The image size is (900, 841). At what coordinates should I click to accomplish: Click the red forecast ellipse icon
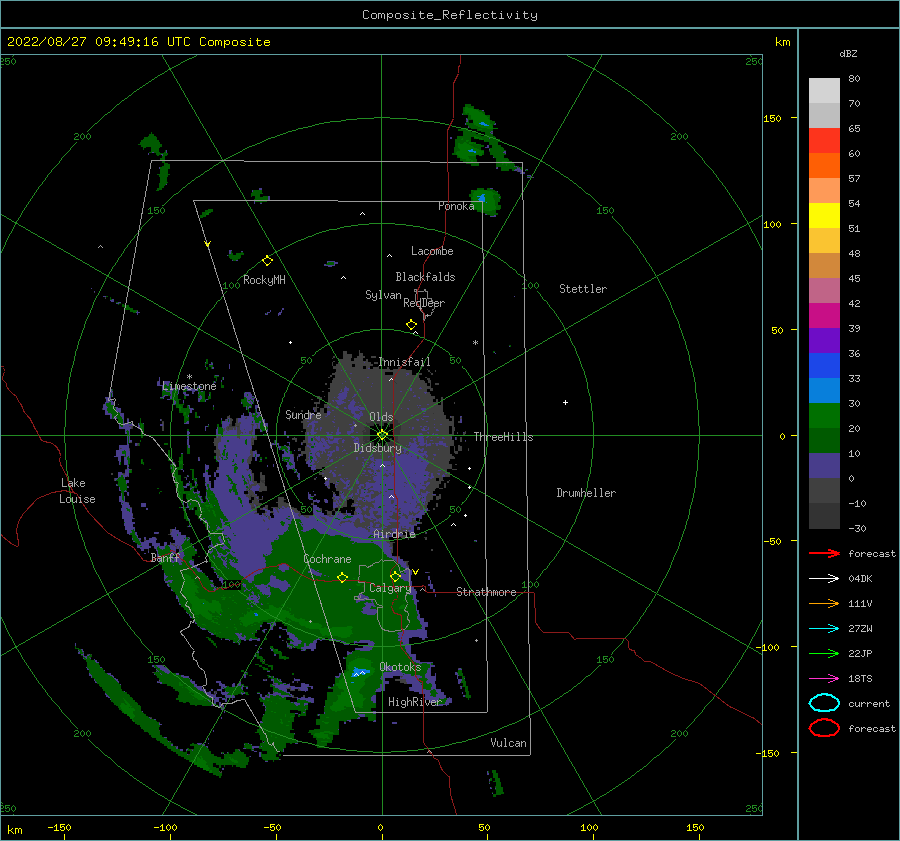point(824,728)
